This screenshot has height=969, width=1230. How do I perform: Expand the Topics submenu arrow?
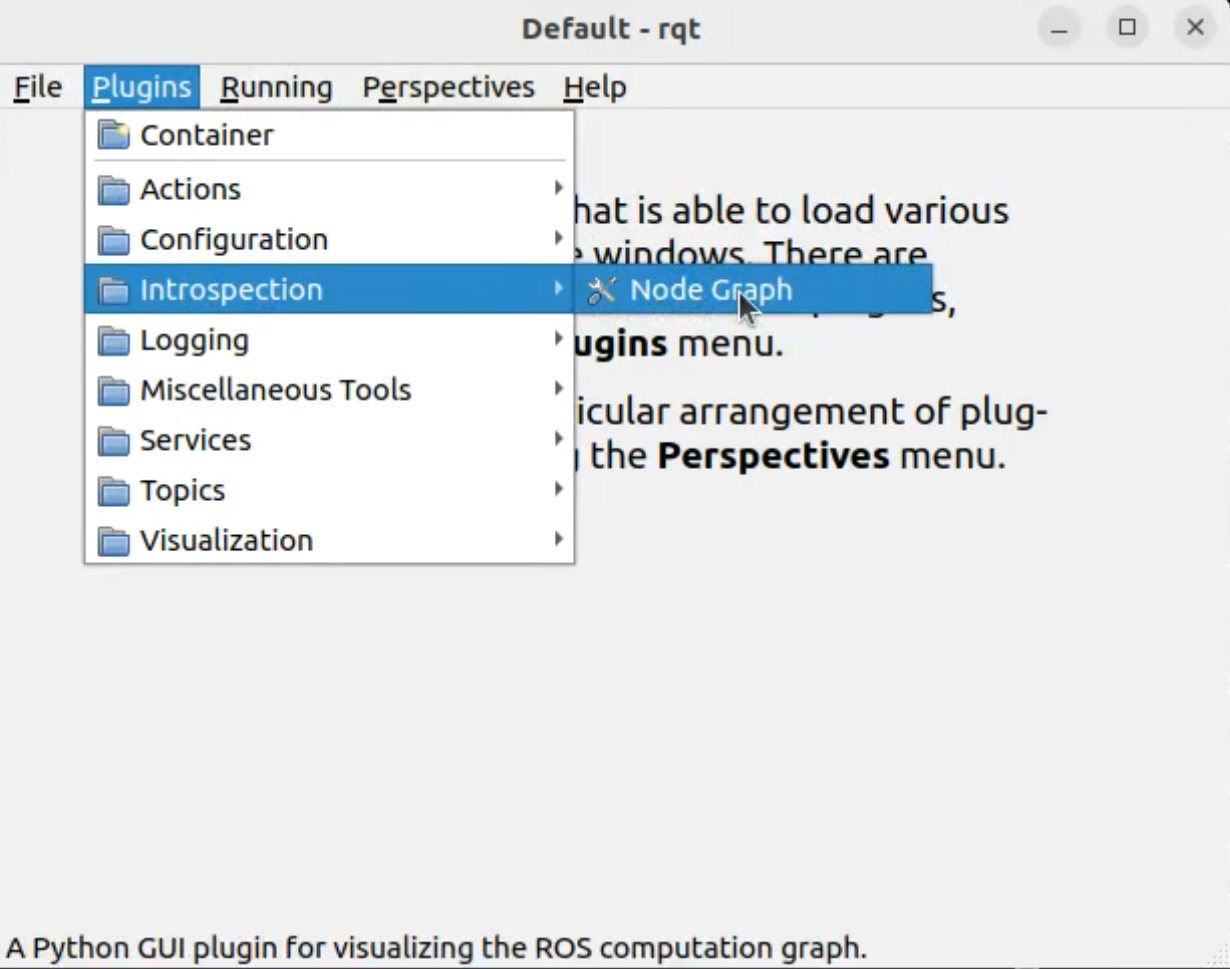coord(558,489)
